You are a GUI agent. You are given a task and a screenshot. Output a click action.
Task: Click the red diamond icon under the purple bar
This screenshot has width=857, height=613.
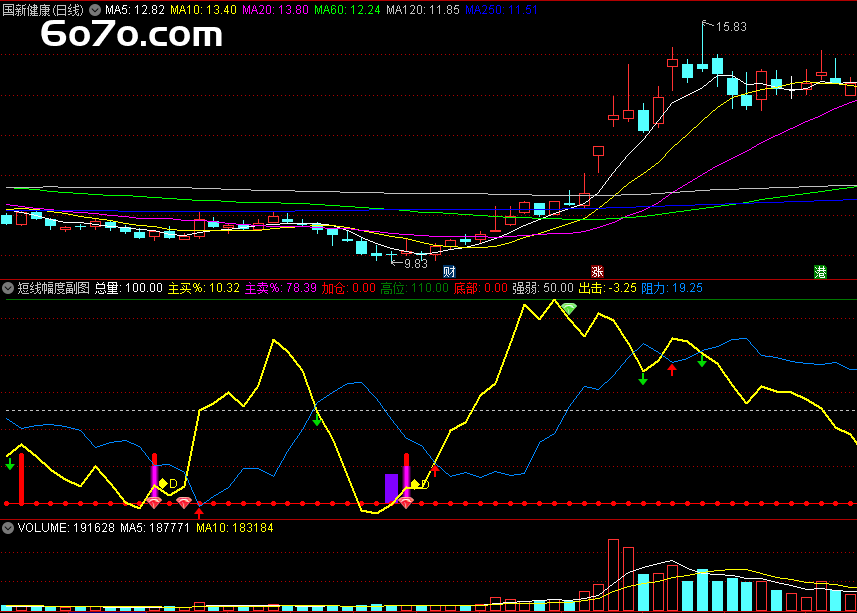coord(406,503)
